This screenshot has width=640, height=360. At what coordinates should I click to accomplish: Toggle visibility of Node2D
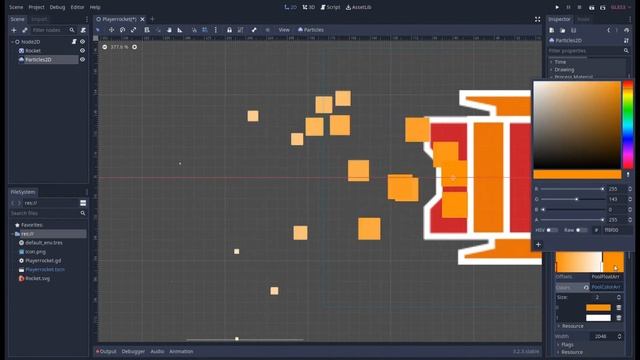(x=82, y=42)
